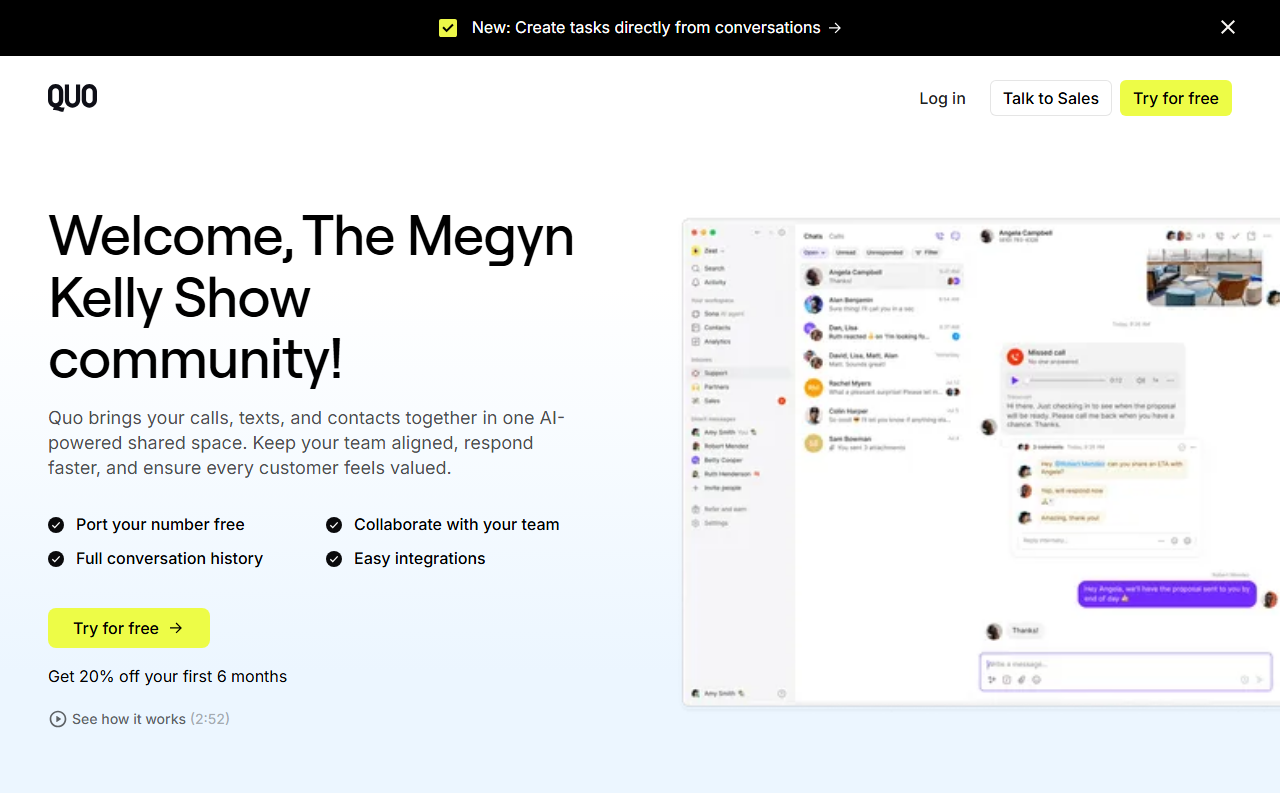Click the Try for free button with arrow
Viewport: 1280px width, 800px height.
coord(129,628)
